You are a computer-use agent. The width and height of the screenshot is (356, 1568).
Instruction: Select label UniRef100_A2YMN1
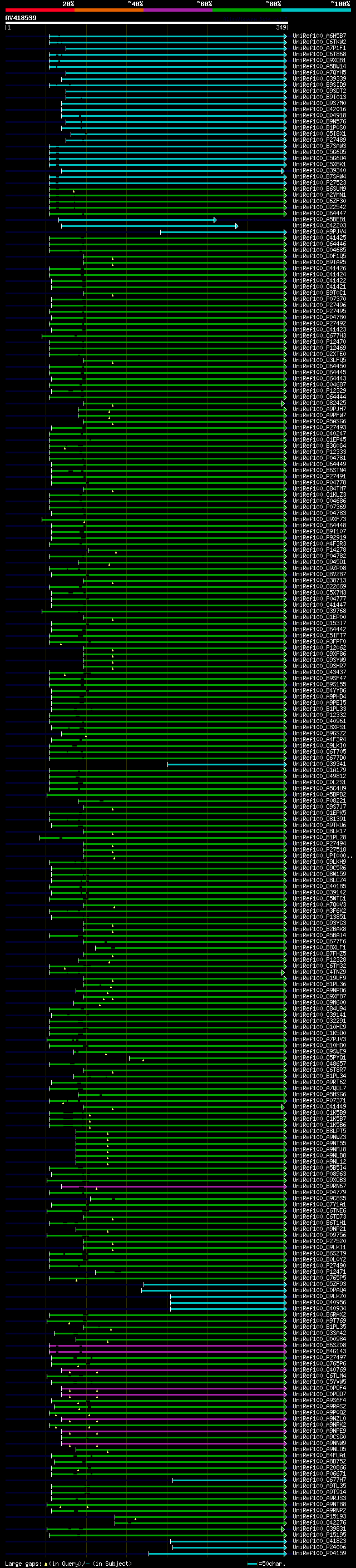(319, 195)
